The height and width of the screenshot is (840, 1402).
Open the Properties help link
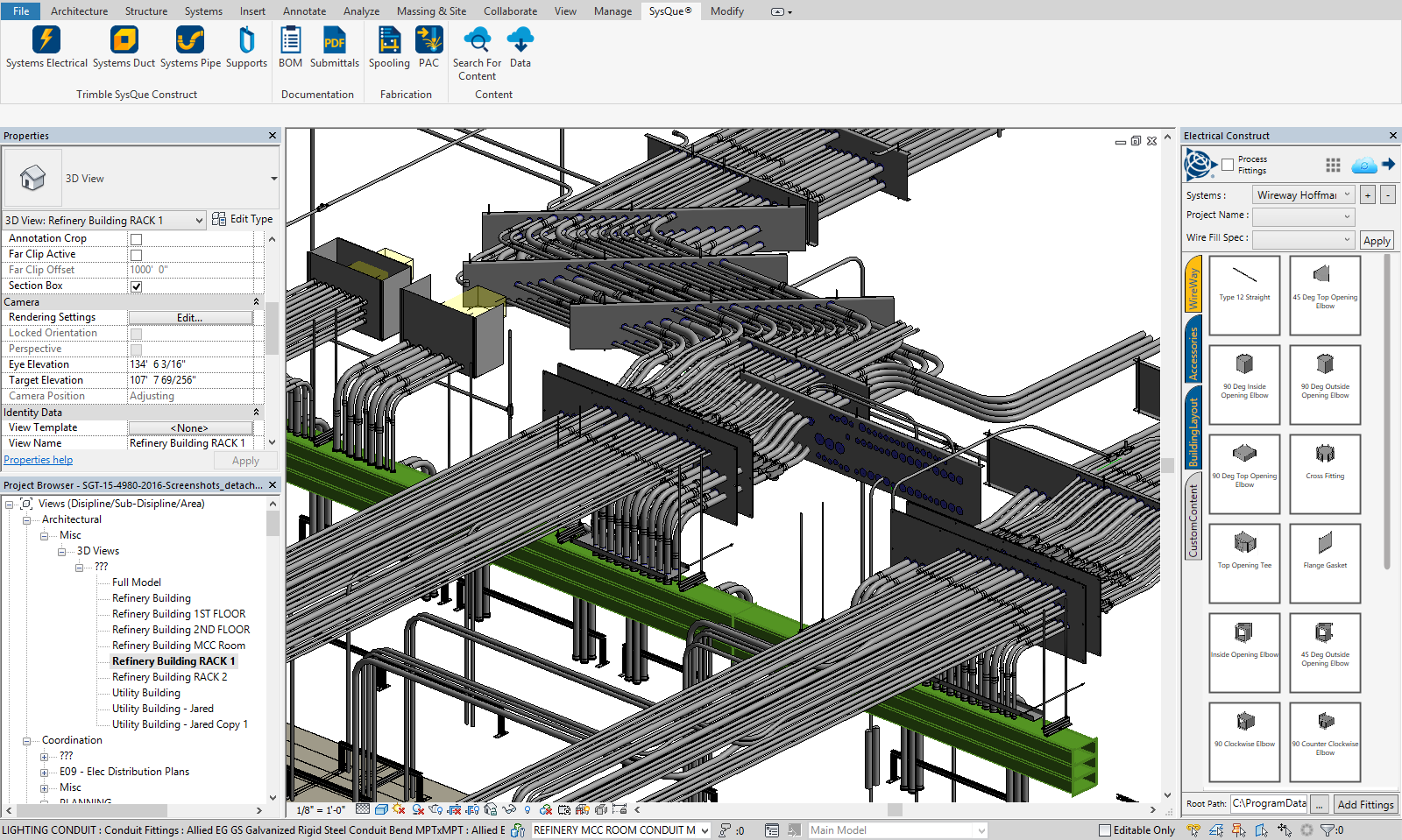[x=39, y=460]
